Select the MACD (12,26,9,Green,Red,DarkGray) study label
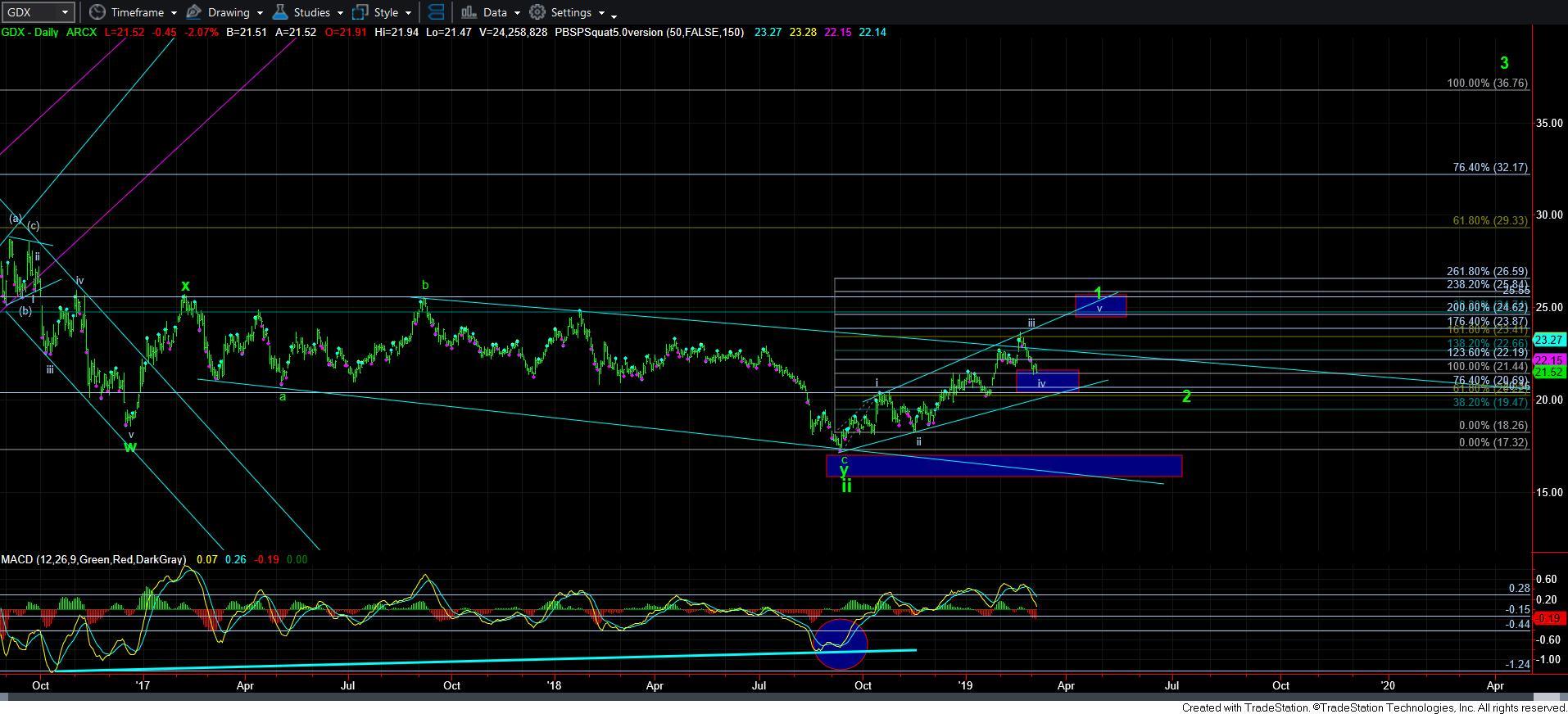Viewport: 1568px width, 714px height. 93,559
